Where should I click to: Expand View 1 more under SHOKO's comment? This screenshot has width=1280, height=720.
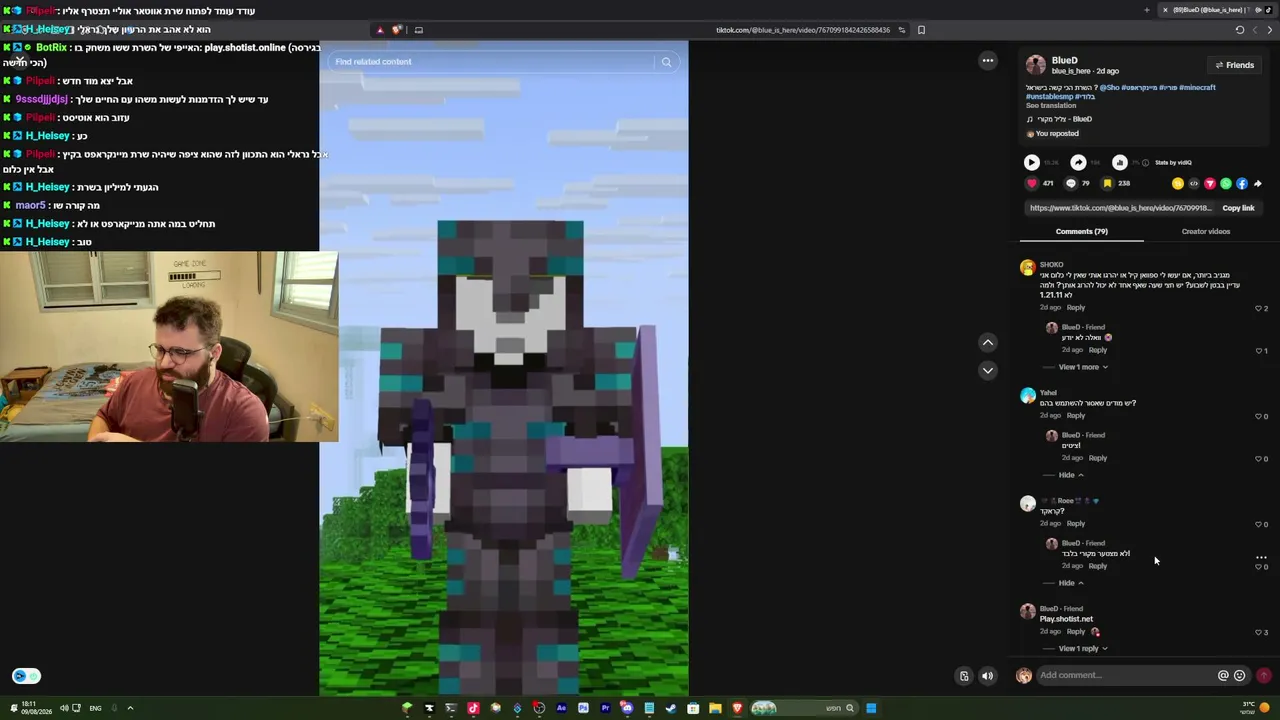point(1083,367)
